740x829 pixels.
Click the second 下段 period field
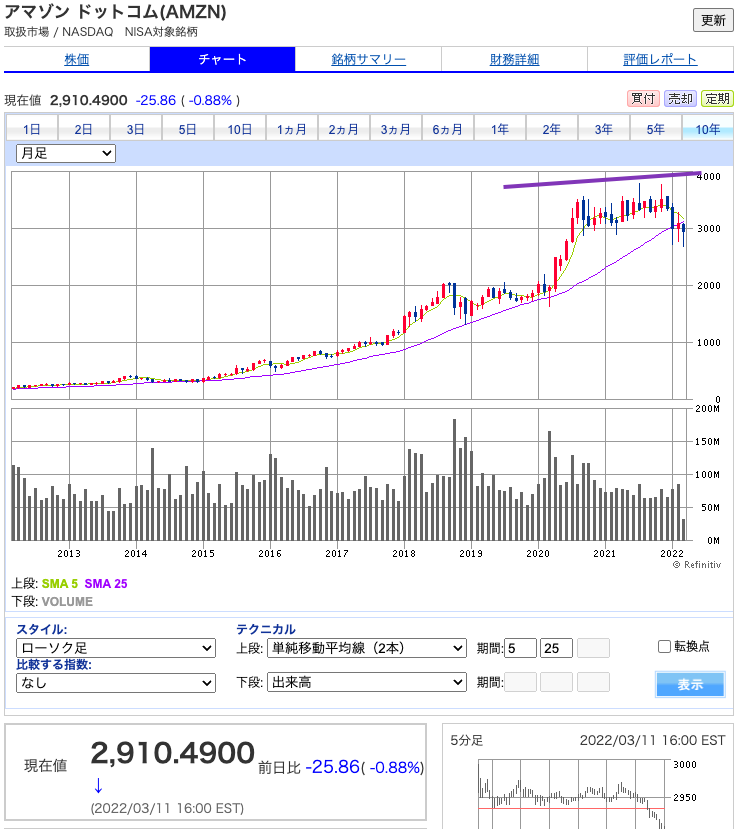tap(557, 682)
